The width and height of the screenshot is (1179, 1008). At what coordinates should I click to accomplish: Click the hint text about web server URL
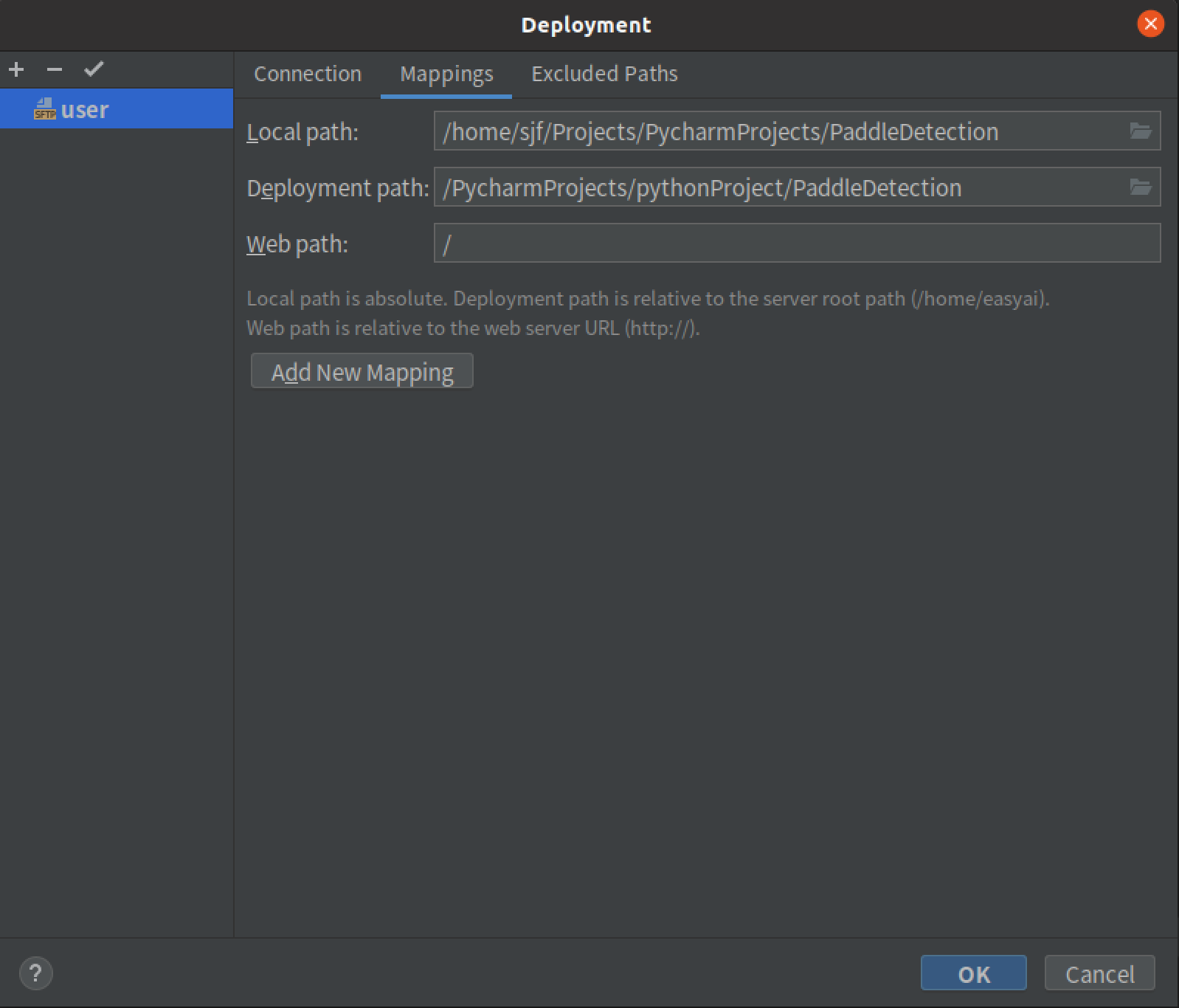473,328
